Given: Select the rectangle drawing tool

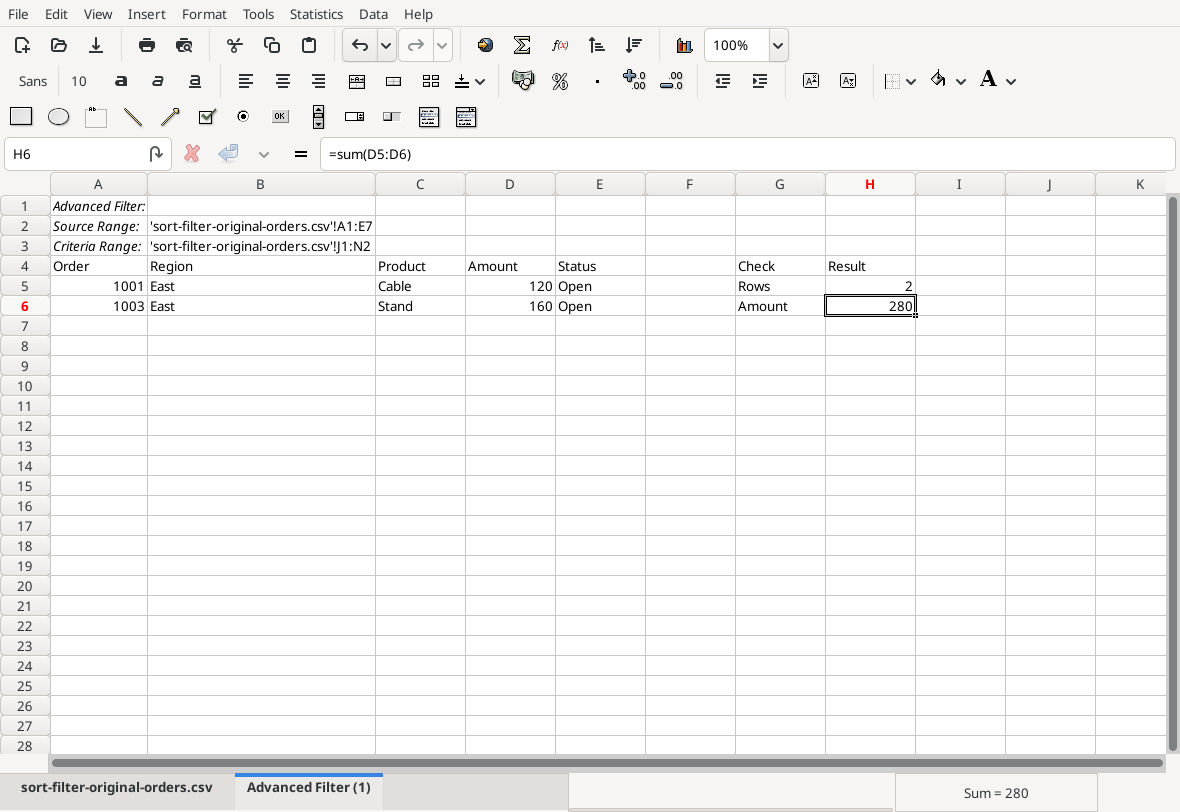Looking at the screenshot, I should 21,117.
